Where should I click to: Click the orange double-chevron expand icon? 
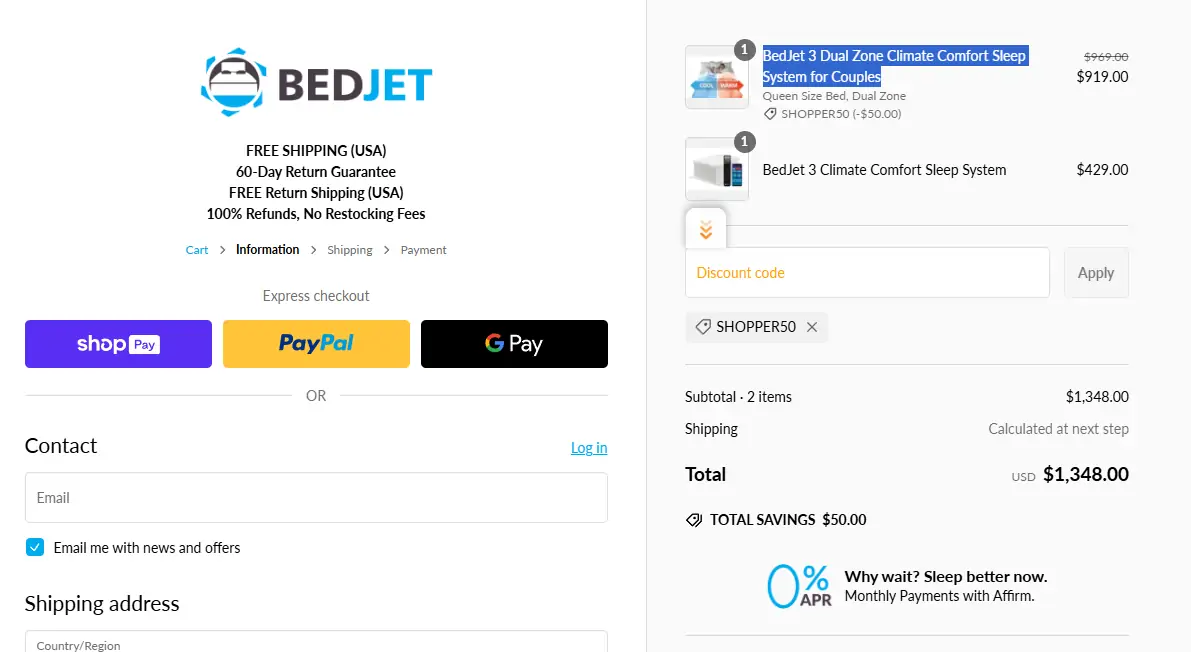(706, 230)
